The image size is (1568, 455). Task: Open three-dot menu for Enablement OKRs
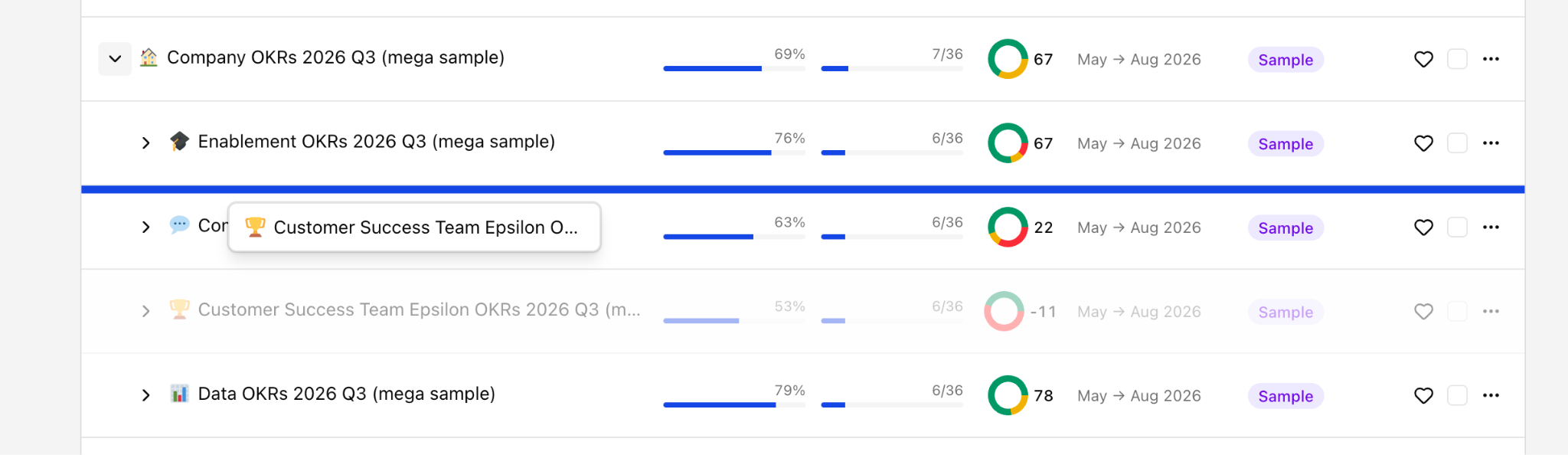1491,143
